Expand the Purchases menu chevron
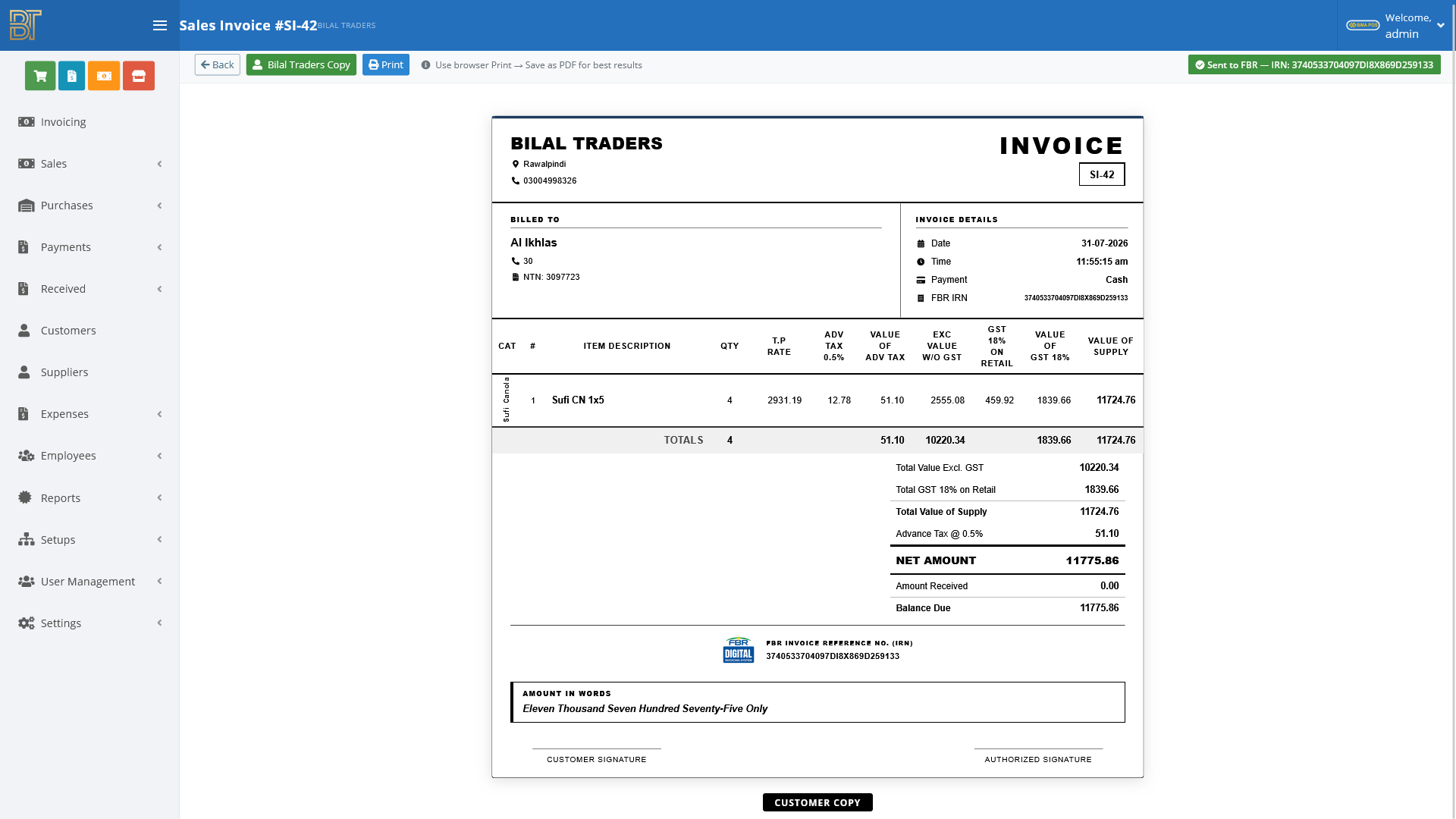Image resolution: width=1456 pixels, height=819 pixels. pos(159,206)
